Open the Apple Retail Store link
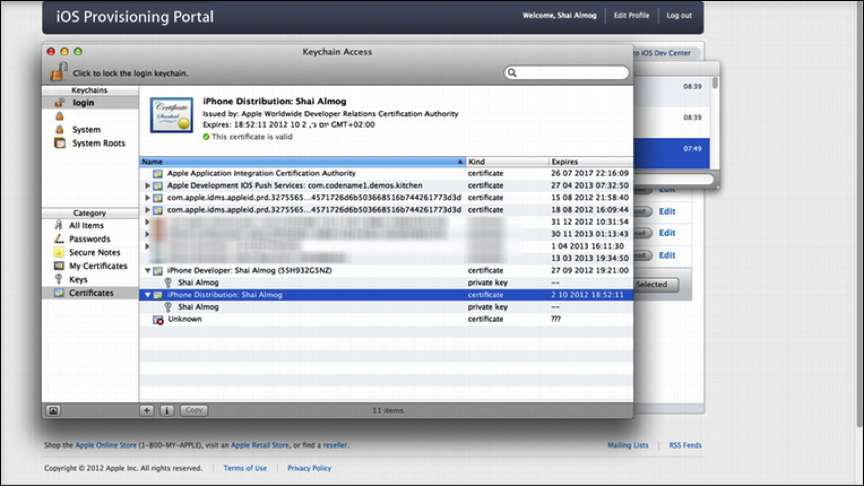 (x=260, y=445)
